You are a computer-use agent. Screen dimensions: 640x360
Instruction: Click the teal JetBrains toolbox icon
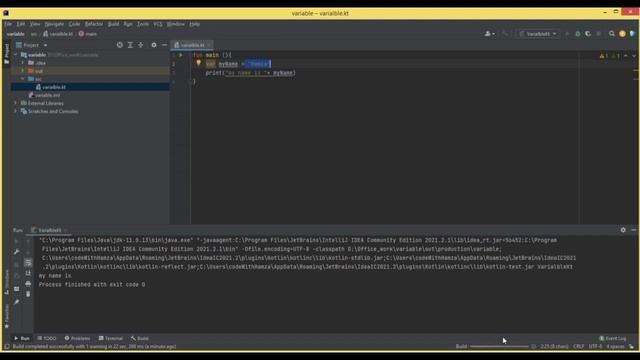point(632,34)
